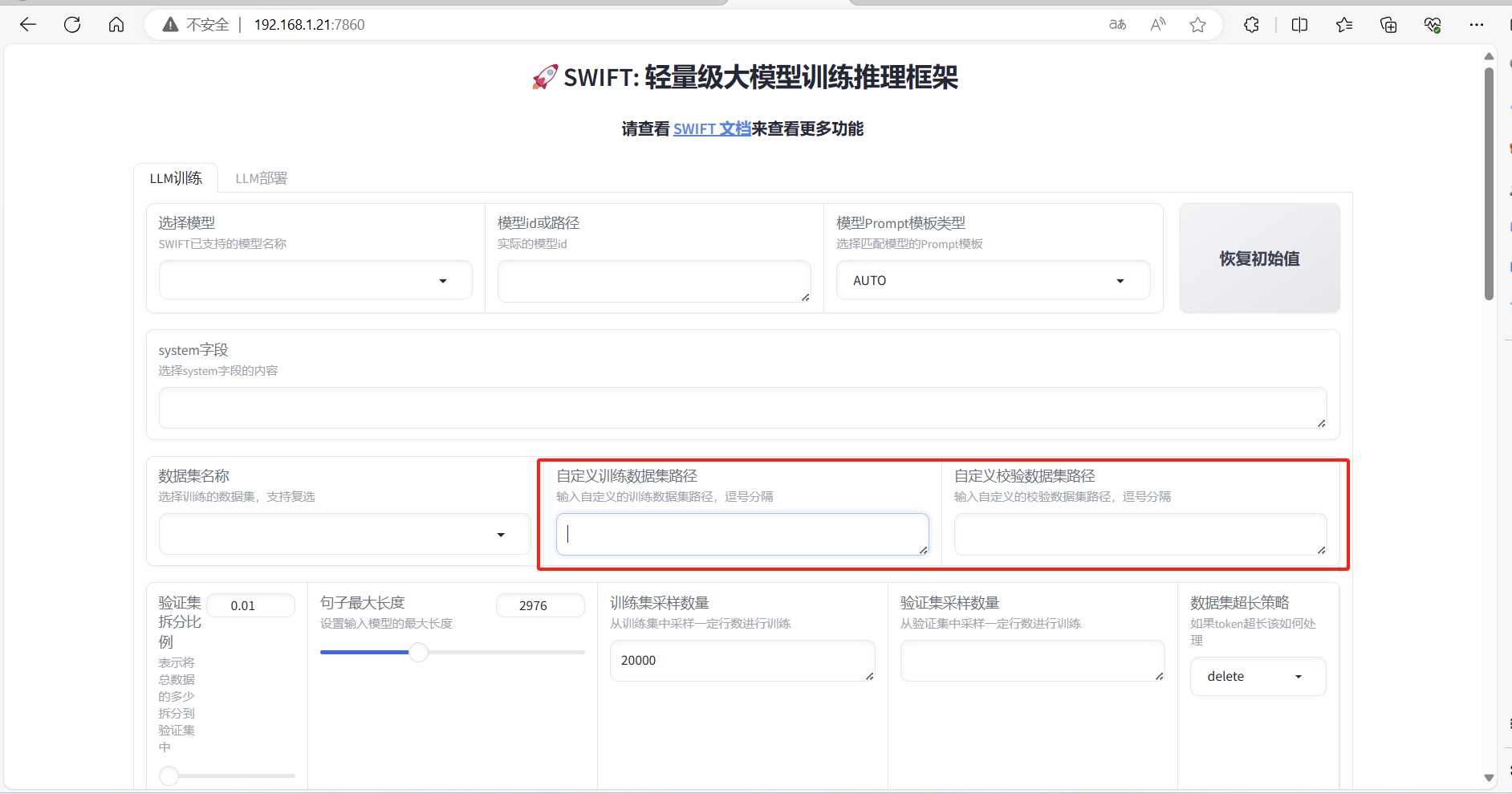Click the page vertical scrollbar thumb
The width and height of the screenshot is (1512, 794).
[1489, 184]
